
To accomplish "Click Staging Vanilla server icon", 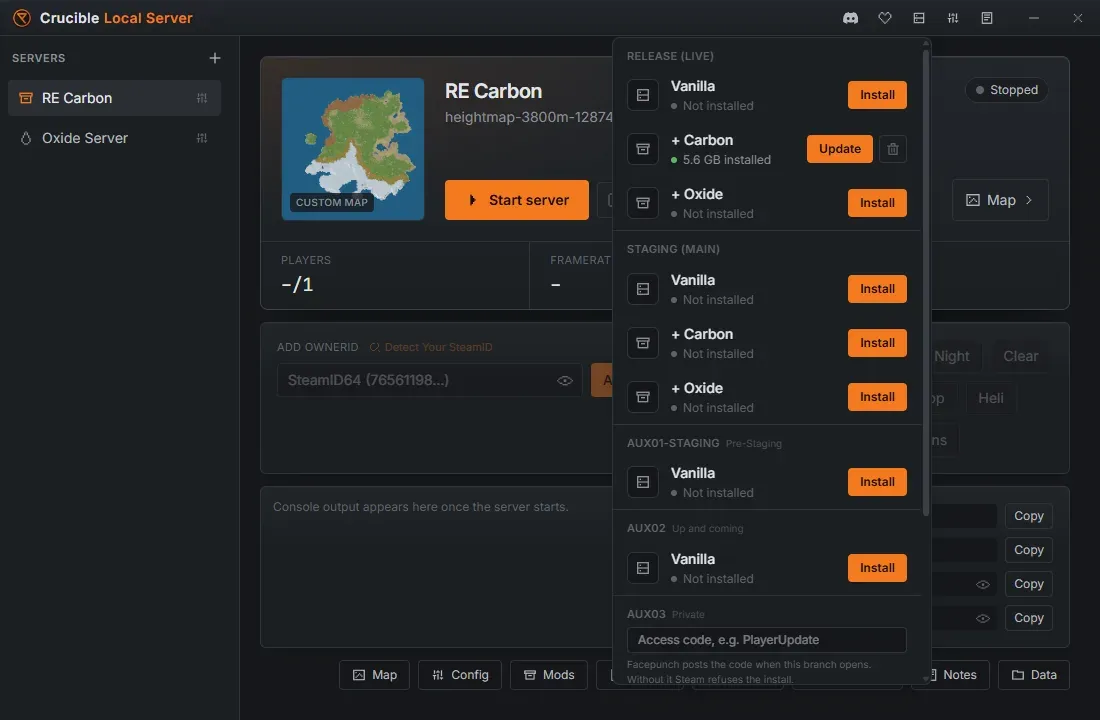I will click(643, 289).
